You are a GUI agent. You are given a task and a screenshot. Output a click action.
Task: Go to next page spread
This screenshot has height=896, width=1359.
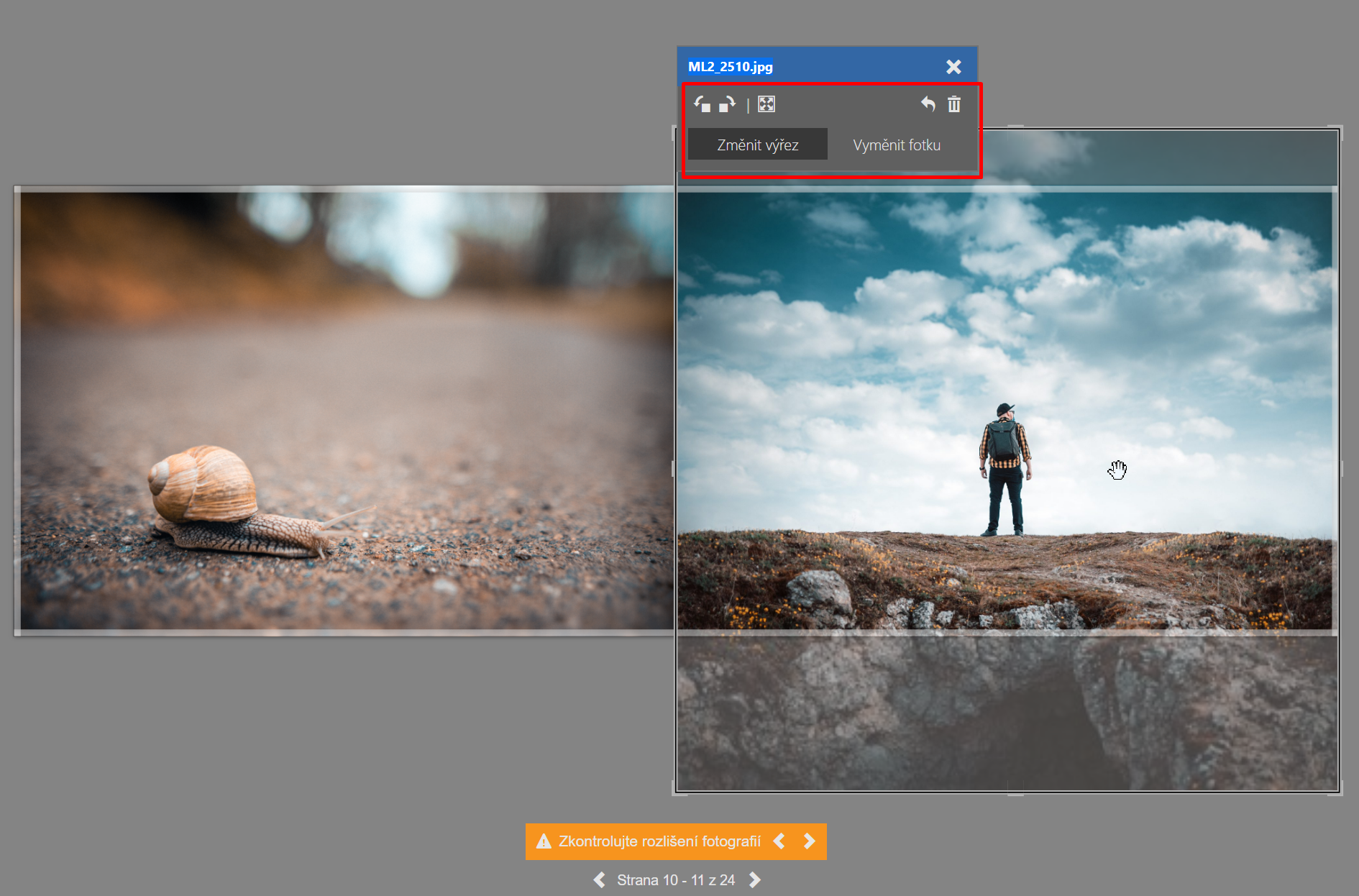click(754, 879)
